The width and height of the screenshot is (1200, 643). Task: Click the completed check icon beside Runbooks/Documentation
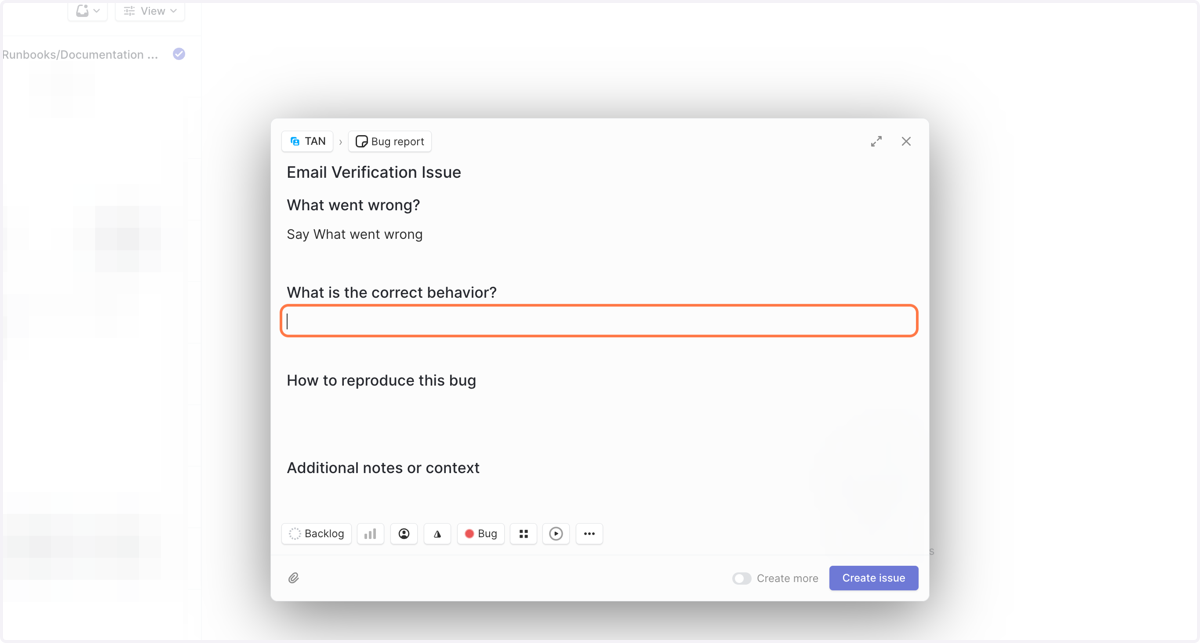[x=179, y=54]
